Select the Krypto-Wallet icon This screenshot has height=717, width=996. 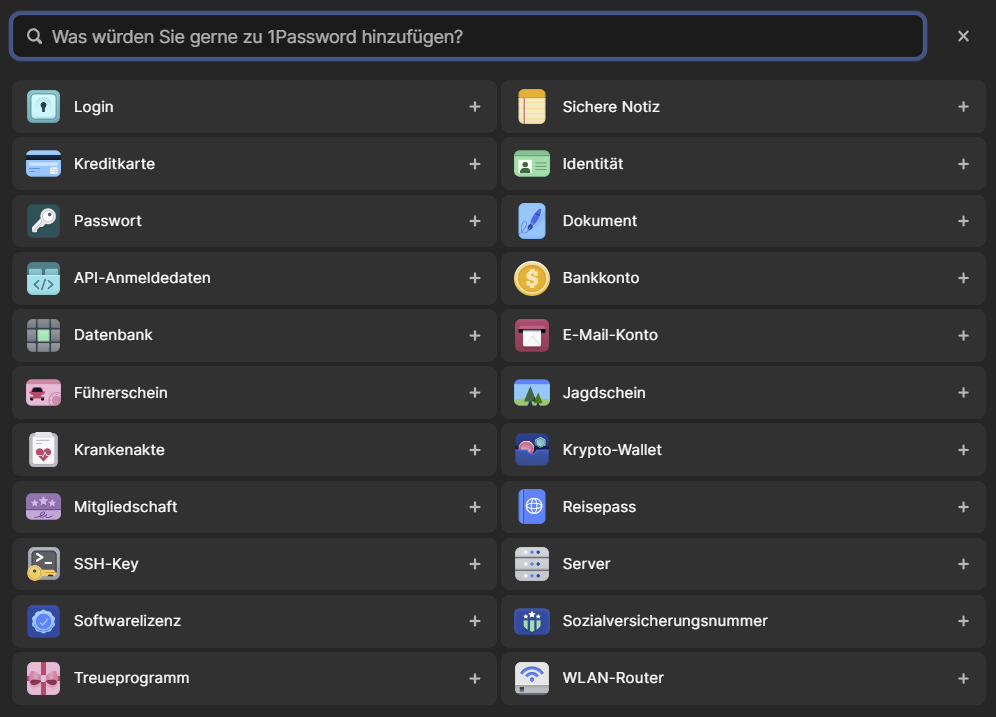click(x=532, y=450)
